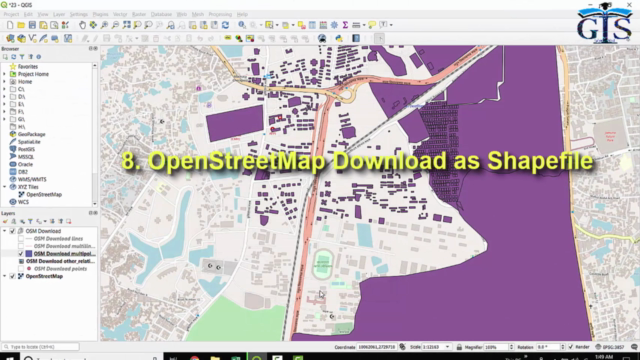Select the Zoom In magnifier tool
This screenshot has height=360, width=640.
(104, 25)
